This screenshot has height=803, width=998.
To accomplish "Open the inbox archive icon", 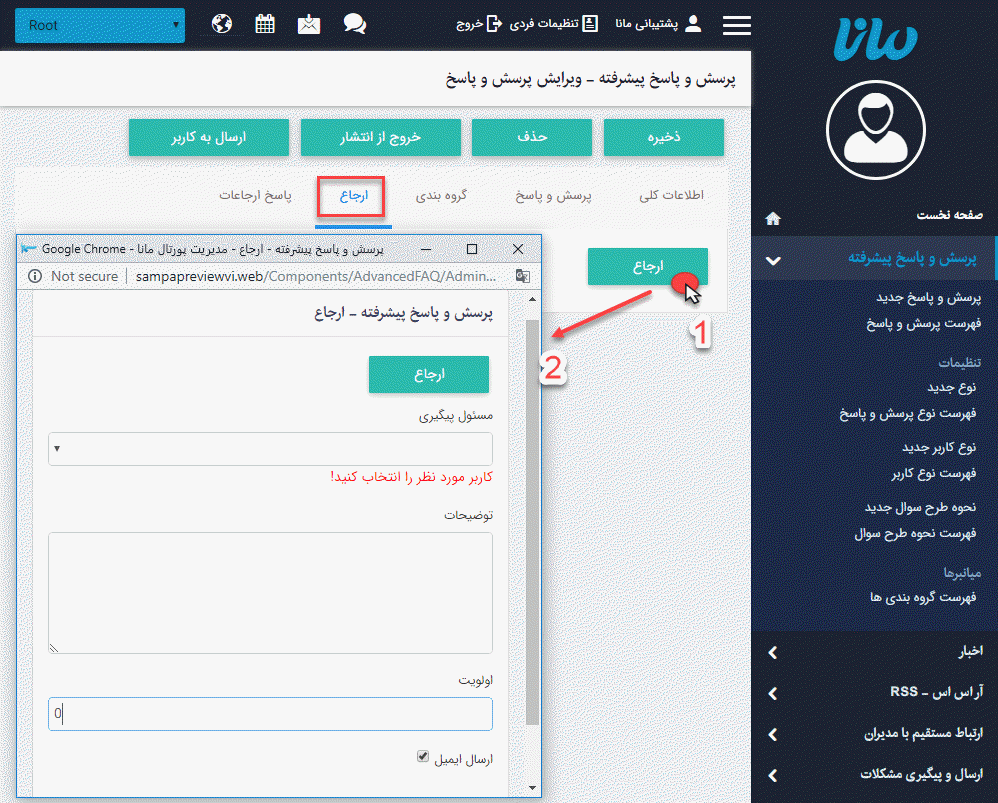I will pos(309,22).
